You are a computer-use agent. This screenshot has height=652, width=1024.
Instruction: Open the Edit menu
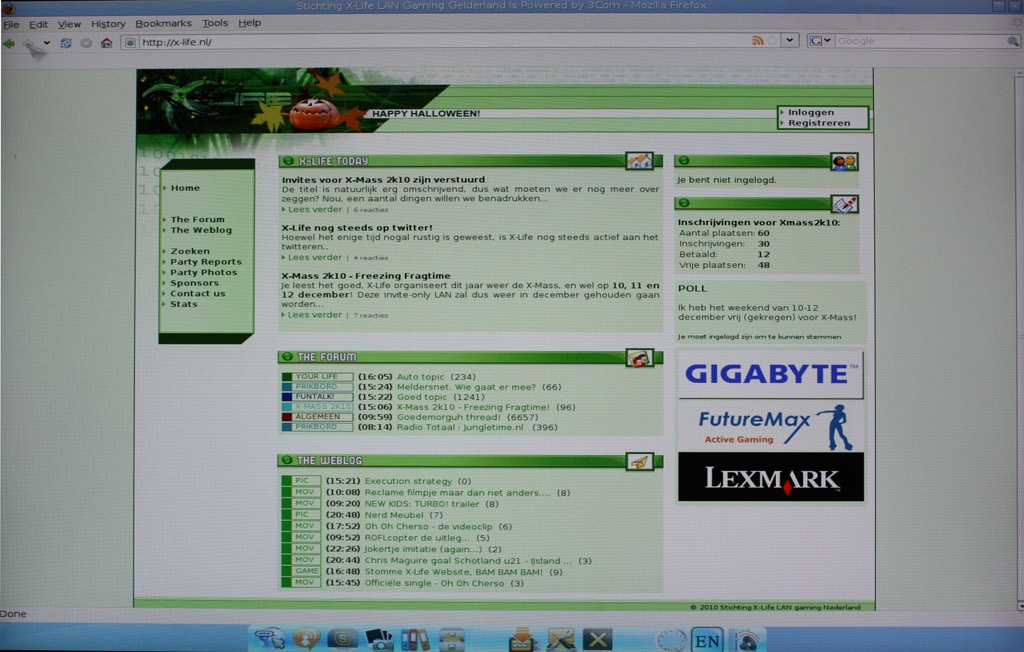39,24
